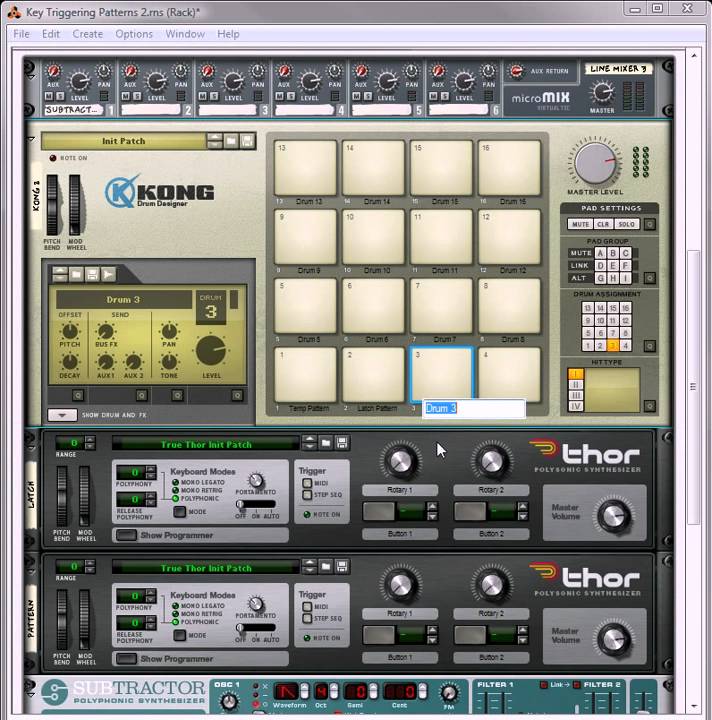
Task: Click the Drum 3 pad name field
Action: pyautogui.click(x=474, y=408)
